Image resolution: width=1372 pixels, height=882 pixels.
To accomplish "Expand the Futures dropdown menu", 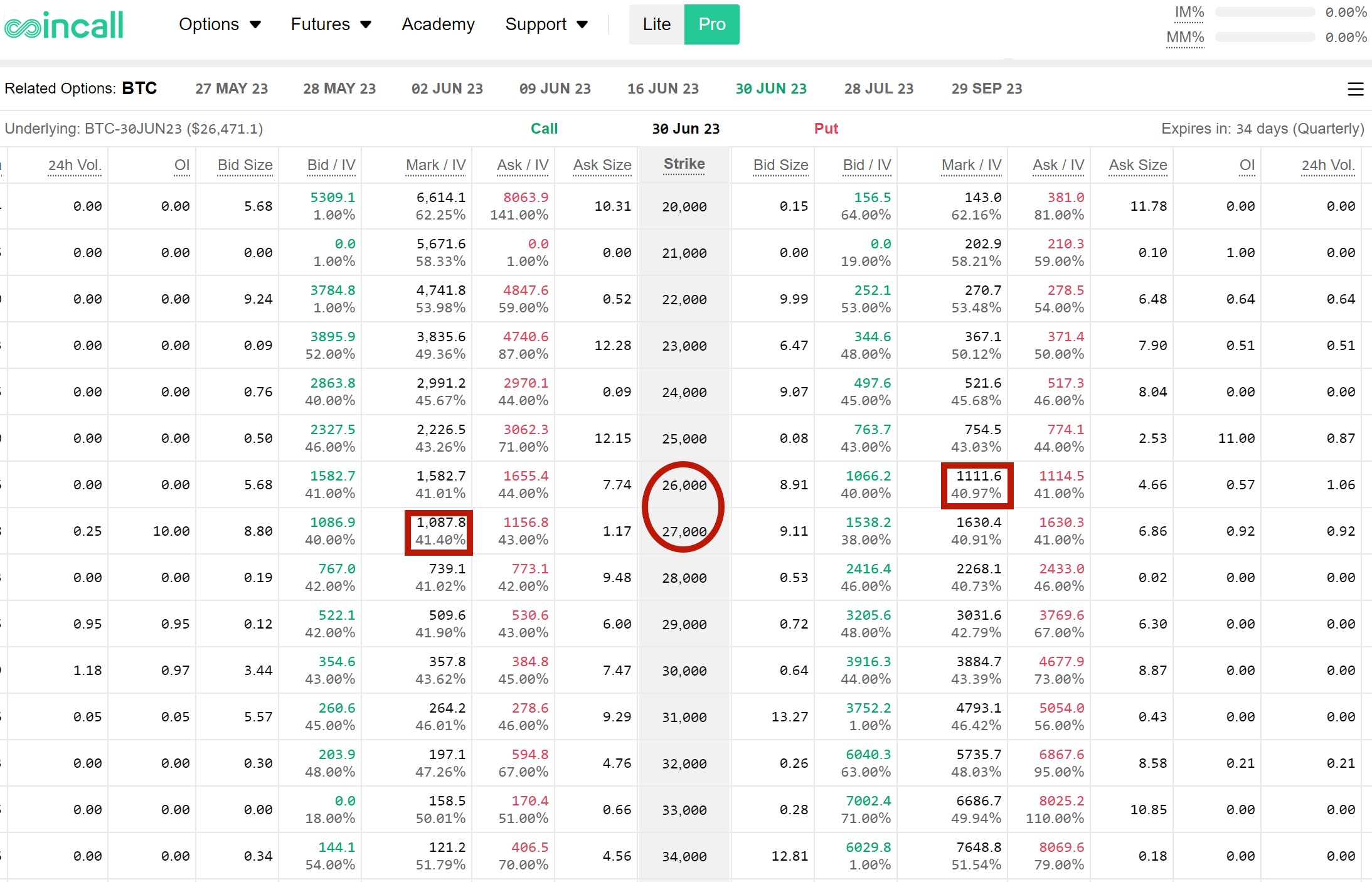I will tap(331, 24).
